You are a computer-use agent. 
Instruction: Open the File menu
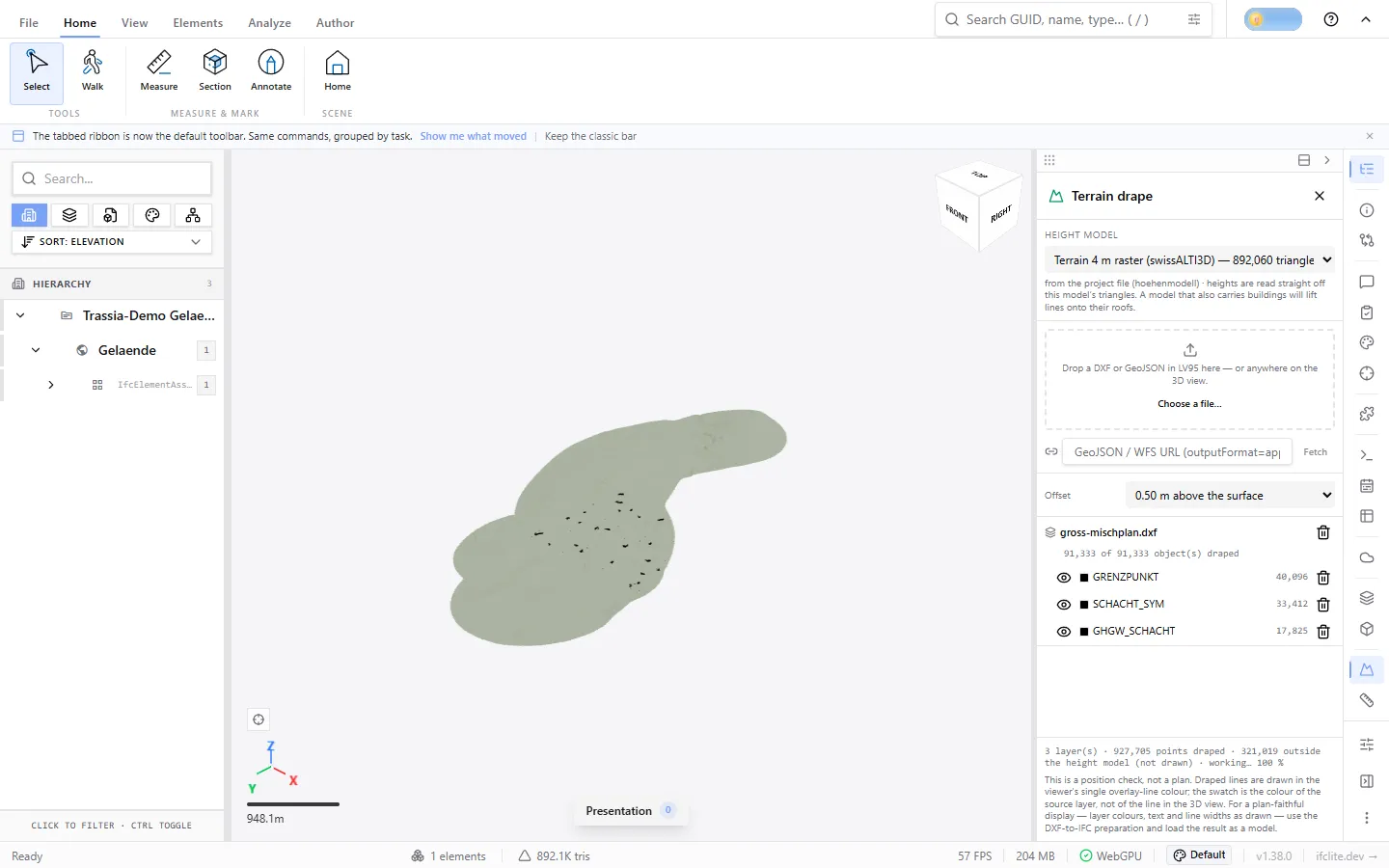coord(29,23)
